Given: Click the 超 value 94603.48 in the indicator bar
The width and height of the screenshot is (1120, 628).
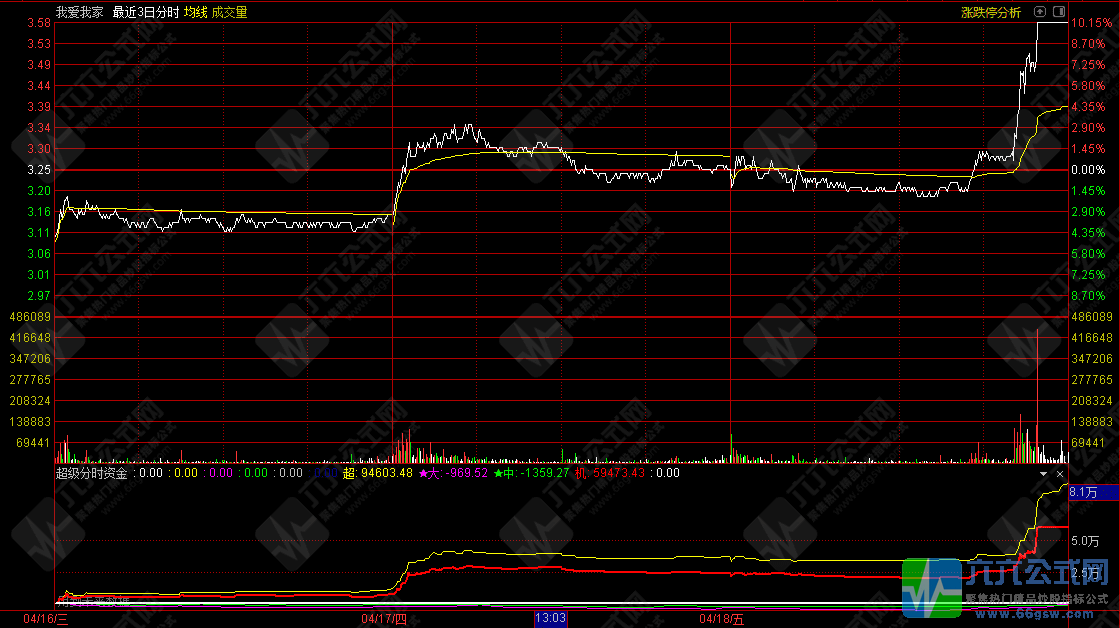Looking at the screenshot, I should point(377,473).
